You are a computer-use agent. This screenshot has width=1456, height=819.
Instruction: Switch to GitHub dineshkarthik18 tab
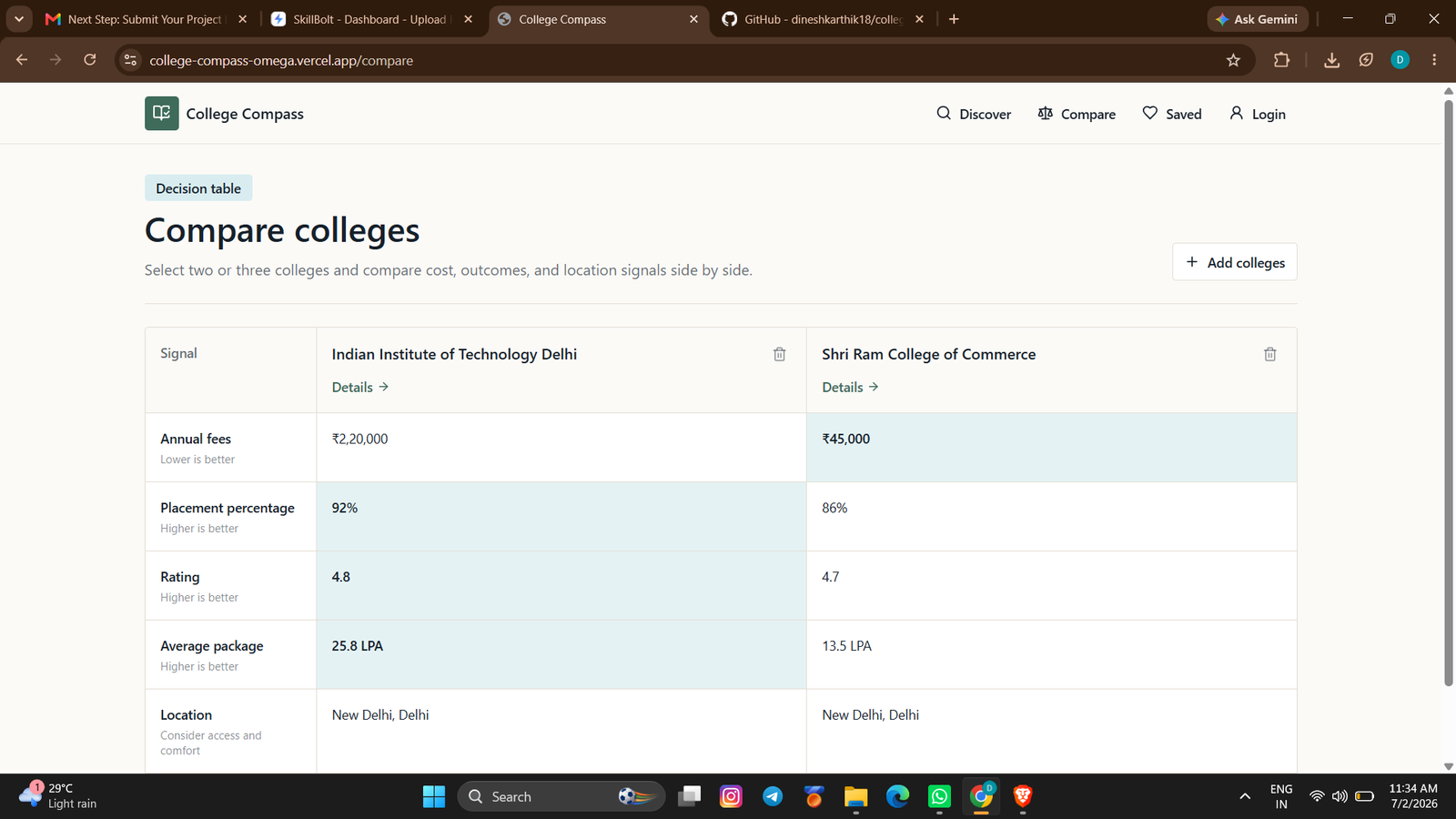(823, 19)
